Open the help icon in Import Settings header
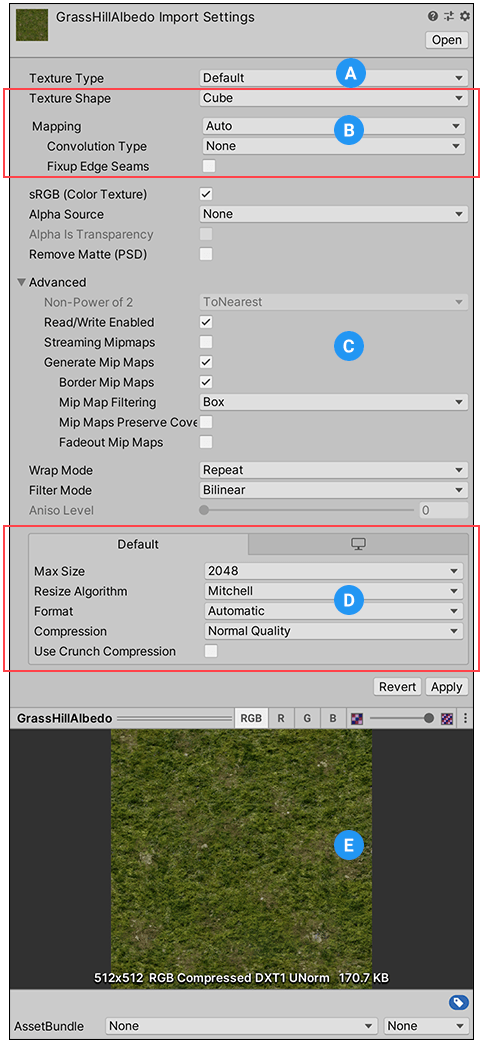 tap(433, 16)
